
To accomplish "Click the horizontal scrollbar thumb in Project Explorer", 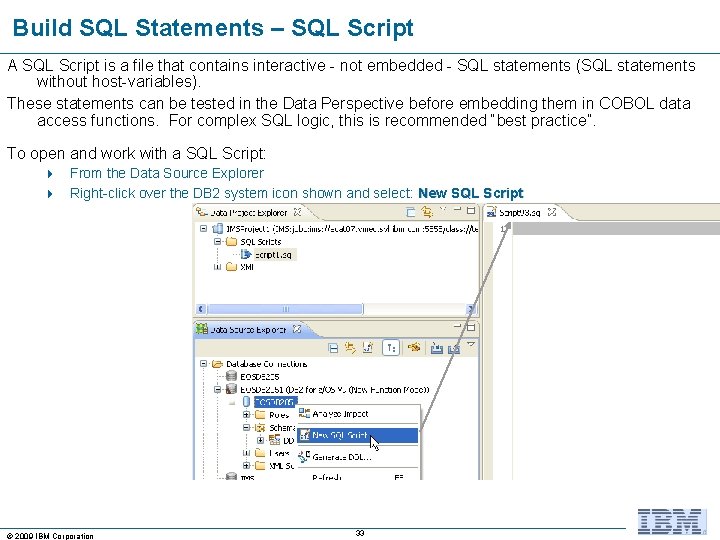I will click(285, 309).
